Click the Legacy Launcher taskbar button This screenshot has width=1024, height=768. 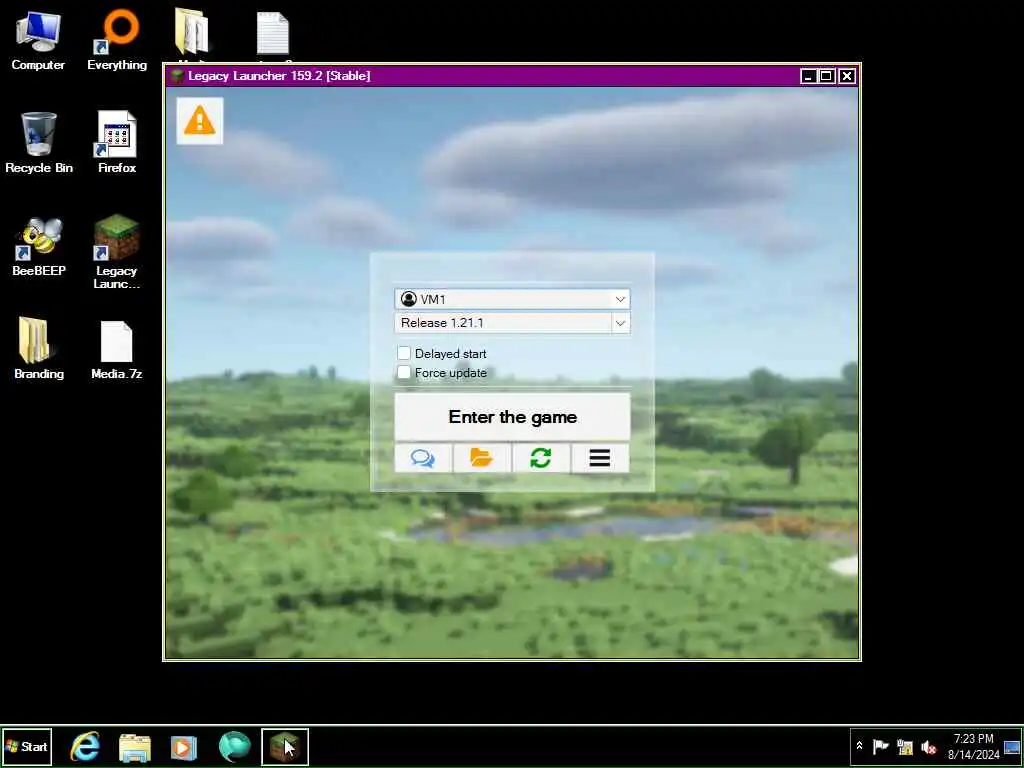[285, 747]
